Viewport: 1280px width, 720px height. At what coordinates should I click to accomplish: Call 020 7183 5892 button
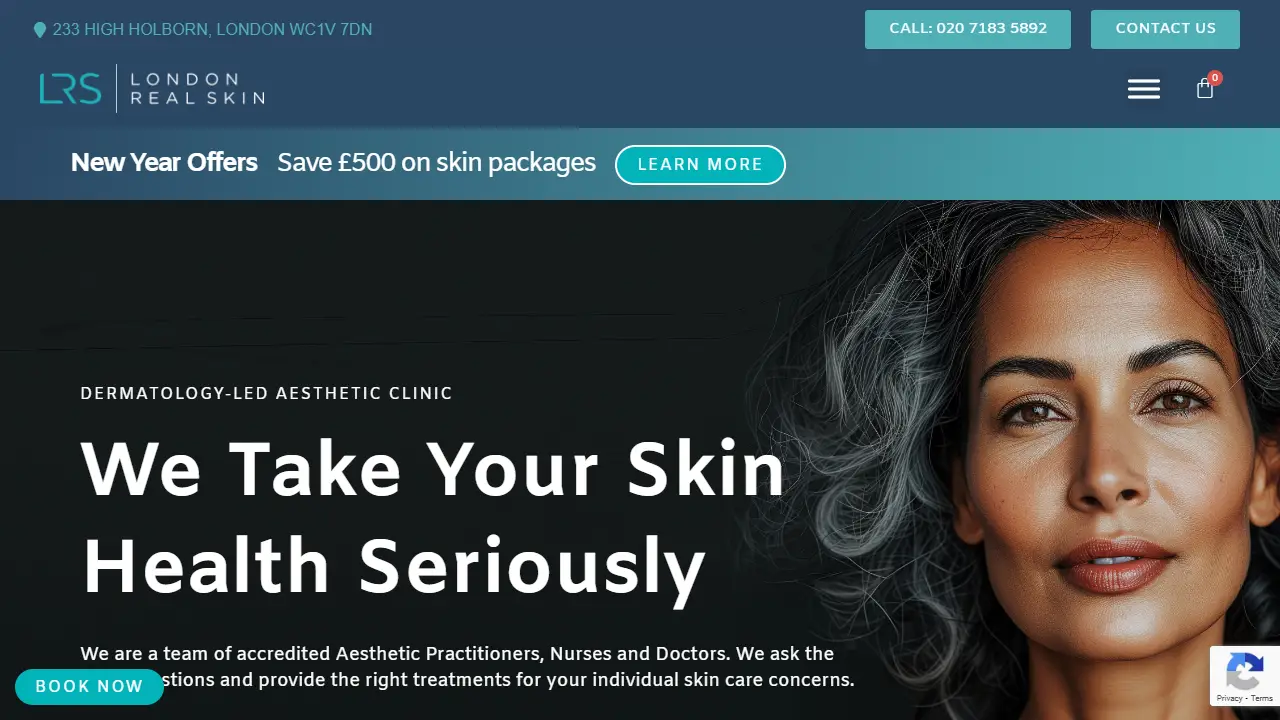click(x=968, y=29)
